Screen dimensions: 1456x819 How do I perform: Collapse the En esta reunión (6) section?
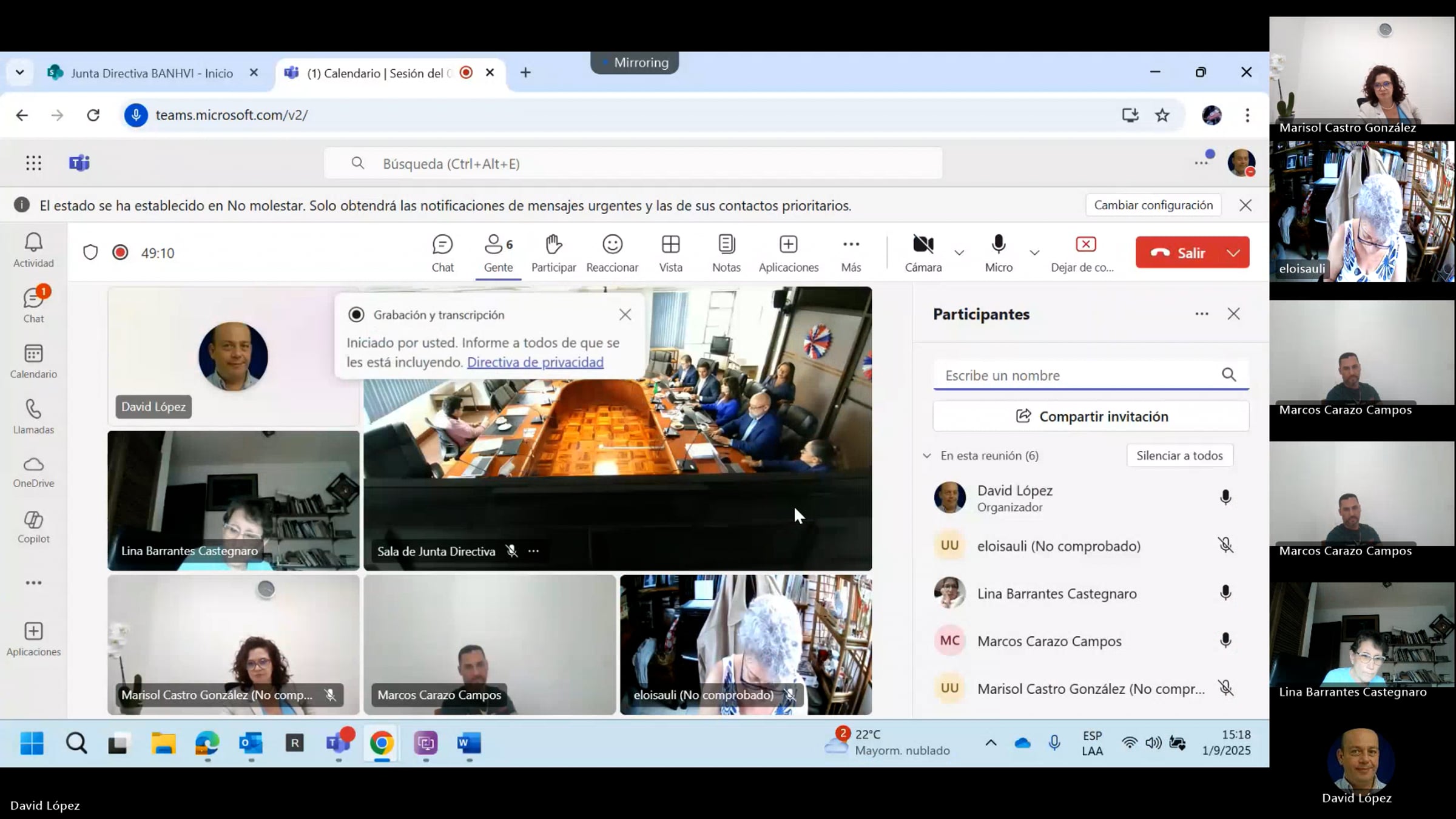click(x=926, y=456)
